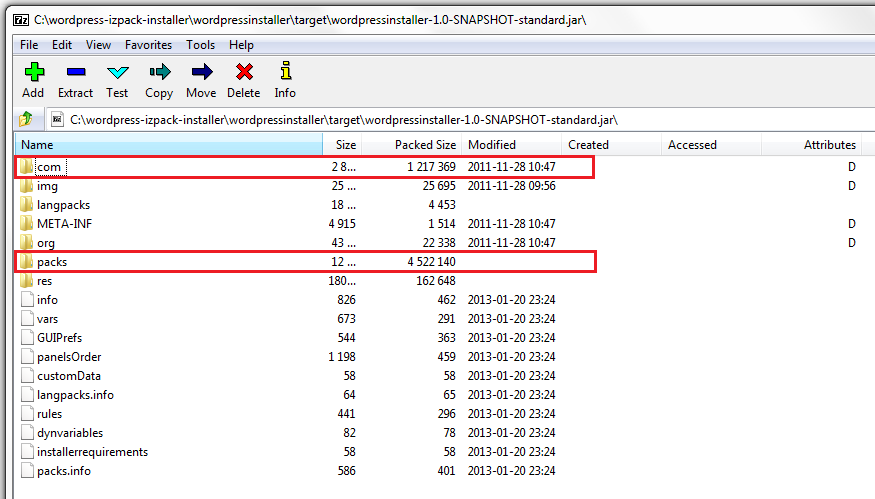Click the Copy toolbar icon
Screen dimensions: 875x499
(x=159, y=79)
